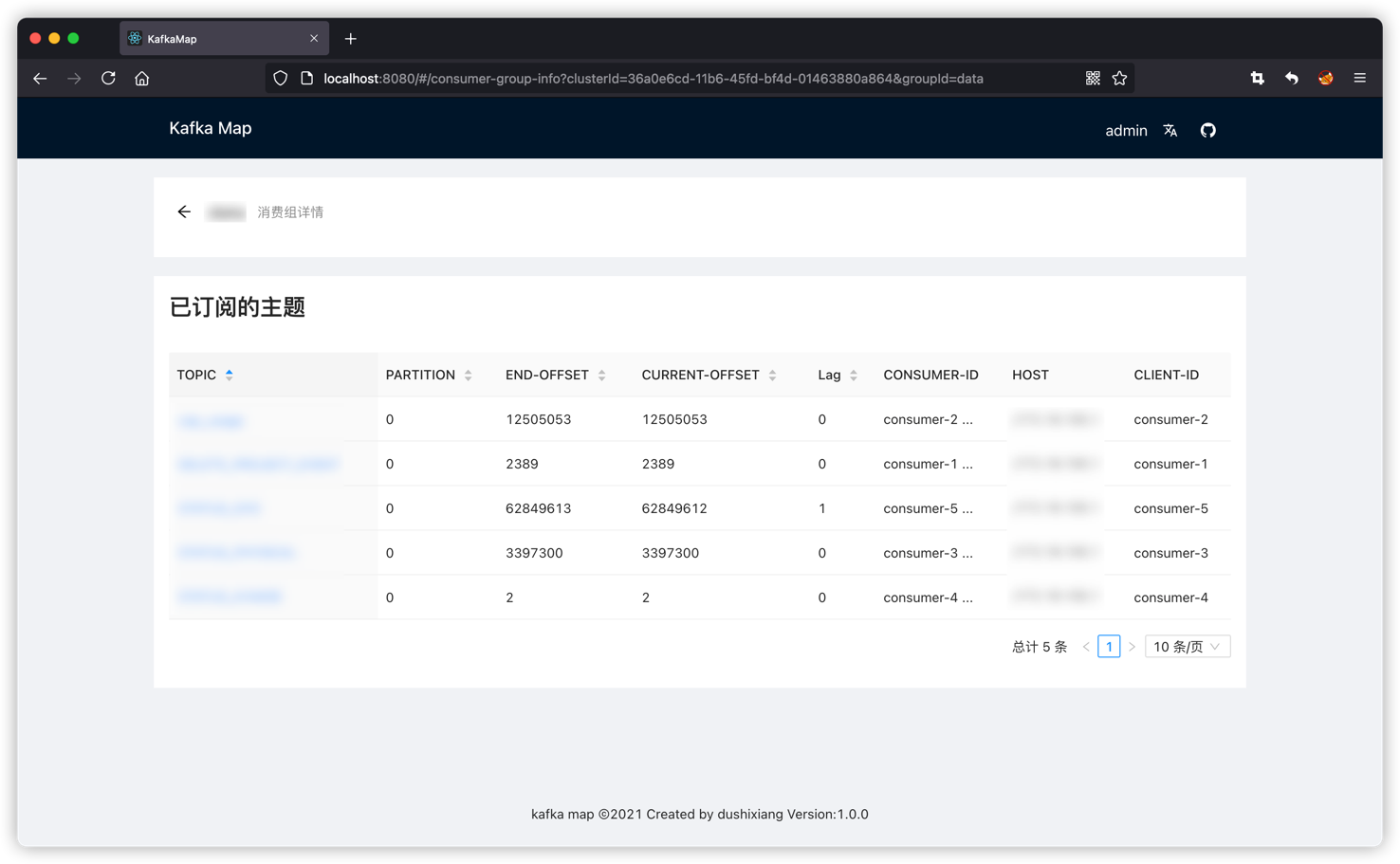The height and width of the screenshot is (864, 1400).
Task: Reload the page using the refresh icon
Action: [108, 78]
